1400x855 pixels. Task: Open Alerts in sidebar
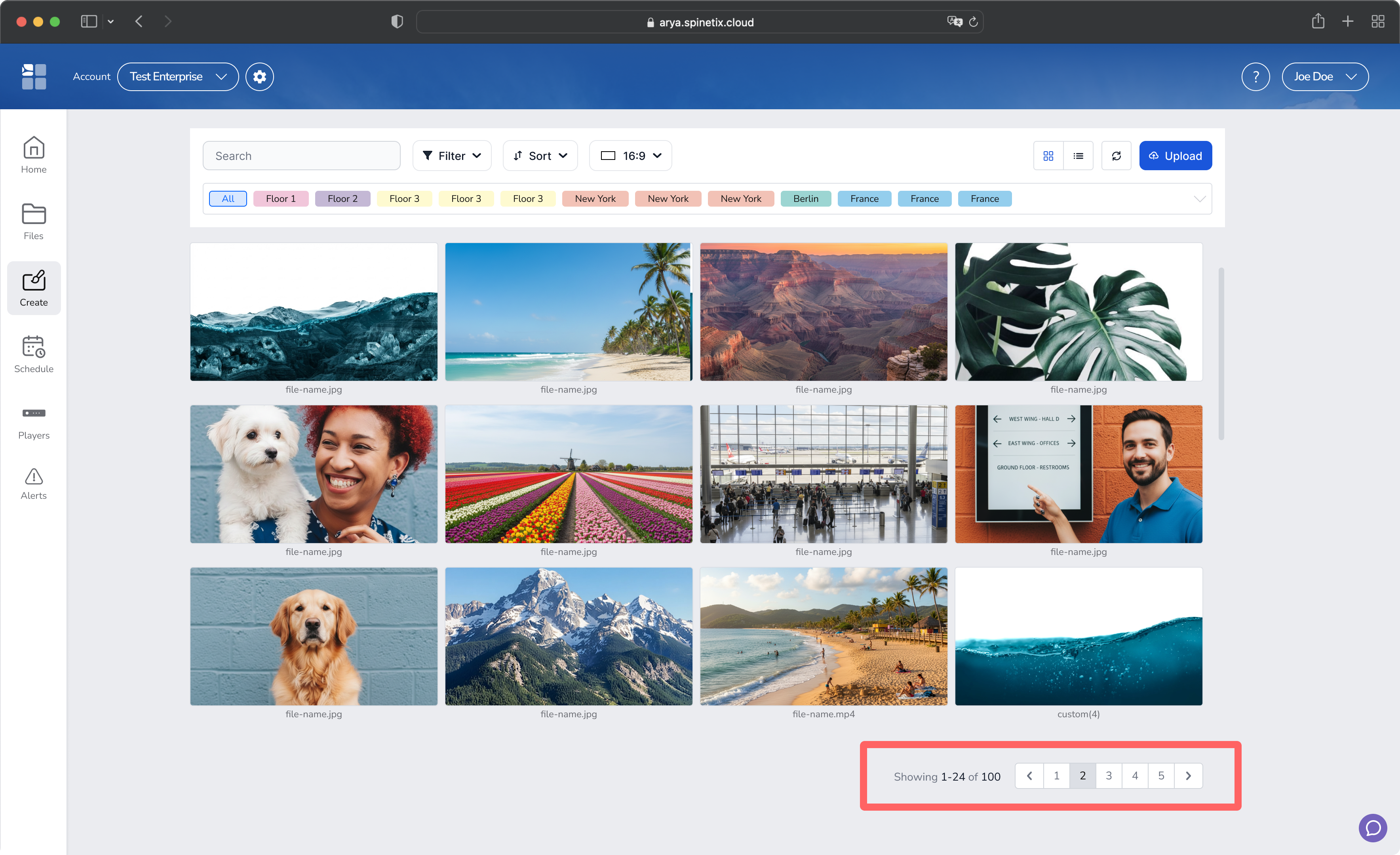point(34,484)
